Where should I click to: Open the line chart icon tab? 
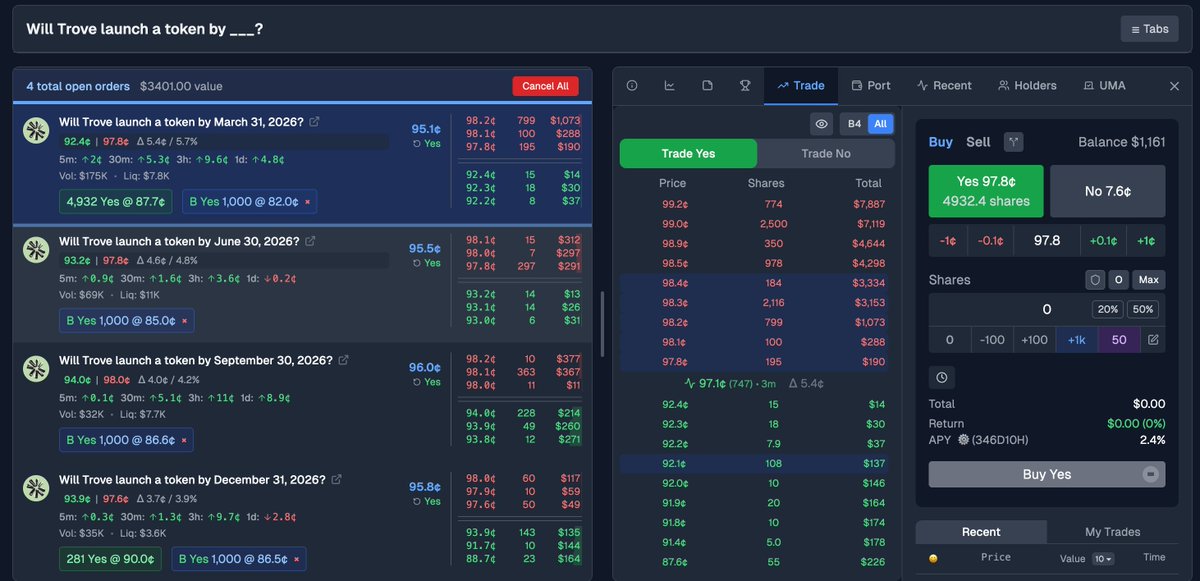(669, 86)
